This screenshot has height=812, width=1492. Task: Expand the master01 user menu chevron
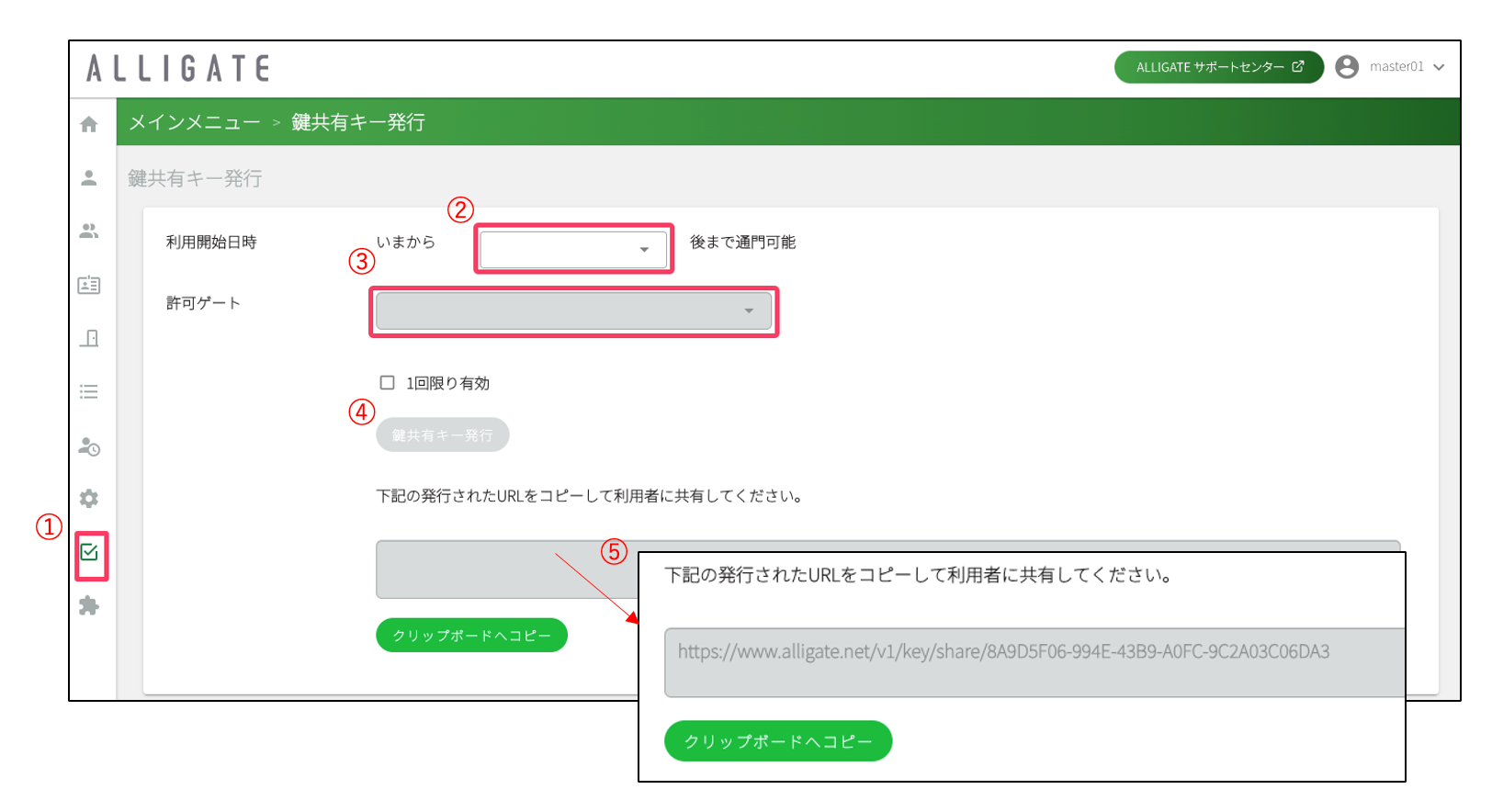(1439, 67)
